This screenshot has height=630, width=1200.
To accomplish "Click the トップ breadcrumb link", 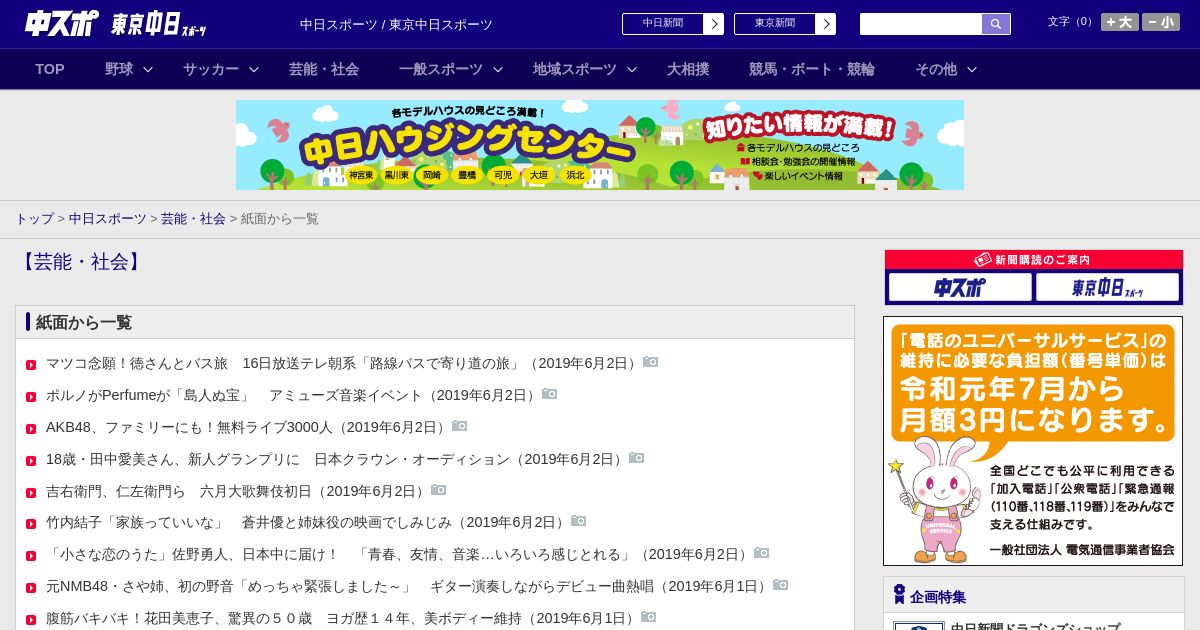I will point(34,218).
